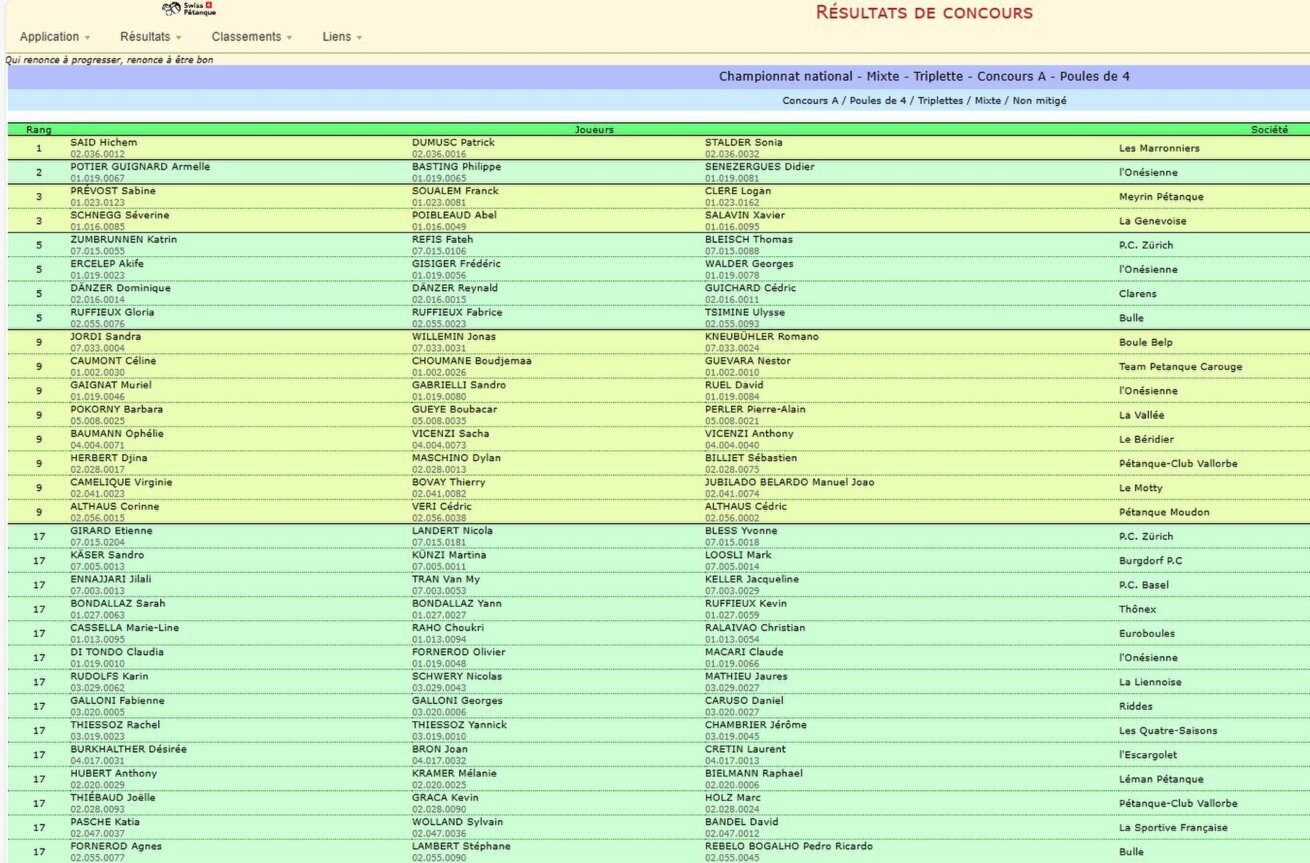Expand the Liens dropdown arrow
1310x863 pixels.
(x=359, y=38)
